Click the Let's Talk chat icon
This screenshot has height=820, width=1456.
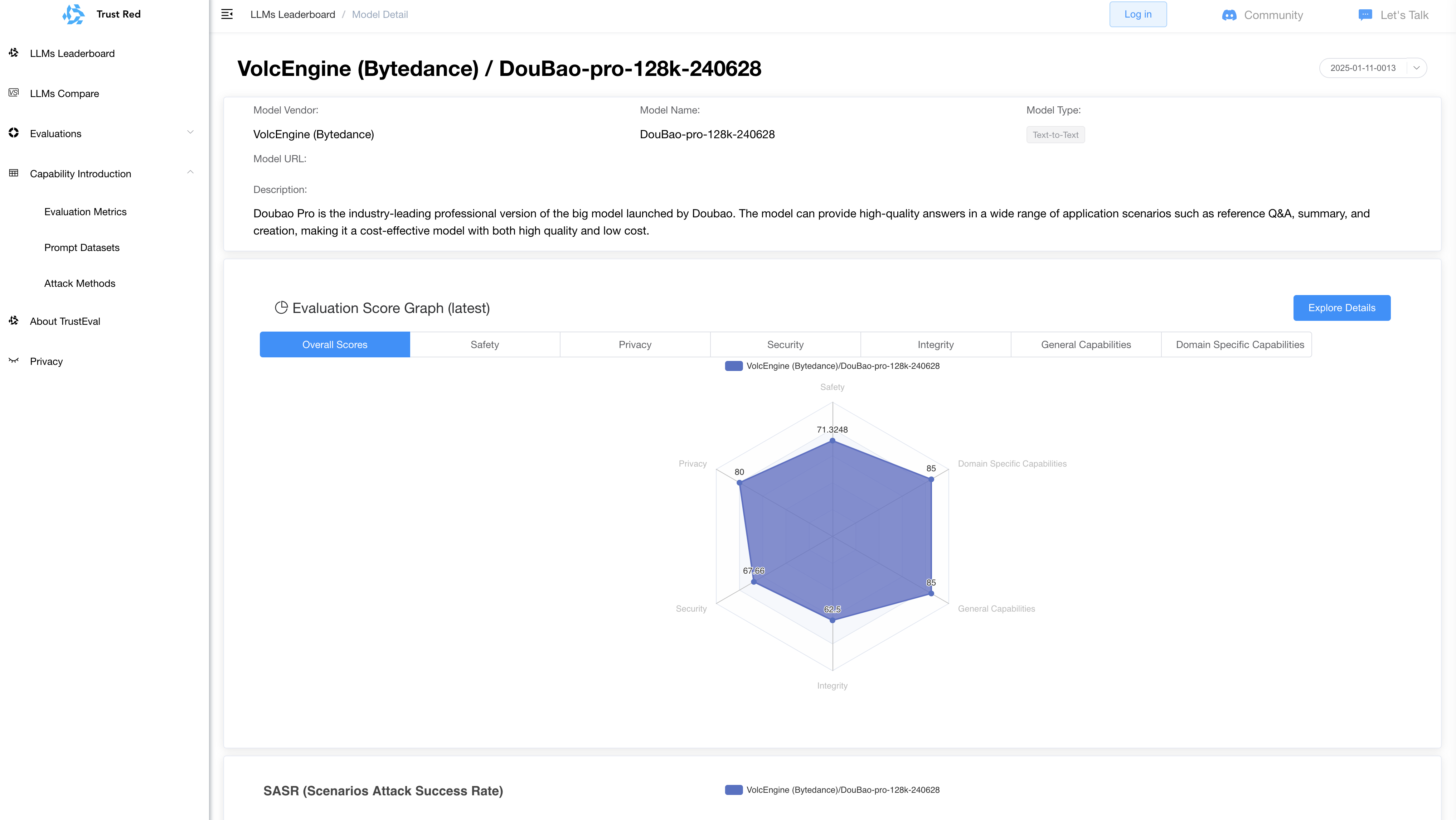pos(1365,15)
